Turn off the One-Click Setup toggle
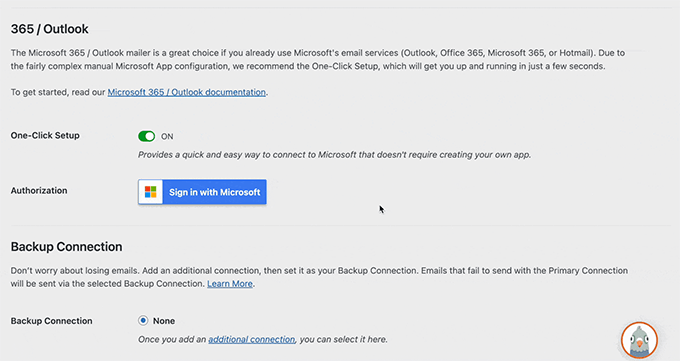 (x=147, y=136)
